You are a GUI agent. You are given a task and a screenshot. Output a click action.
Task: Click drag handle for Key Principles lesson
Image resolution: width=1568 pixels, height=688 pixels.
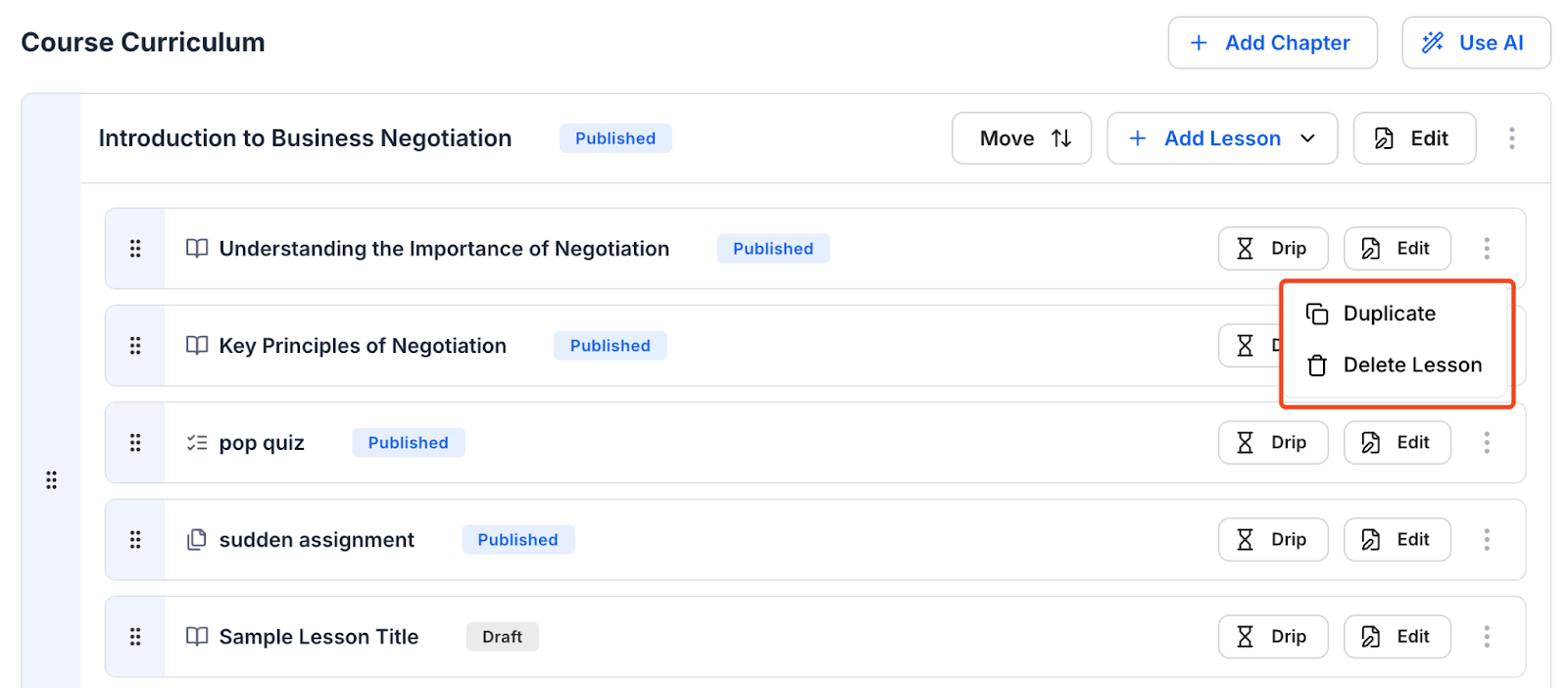(x=135, y=346)
